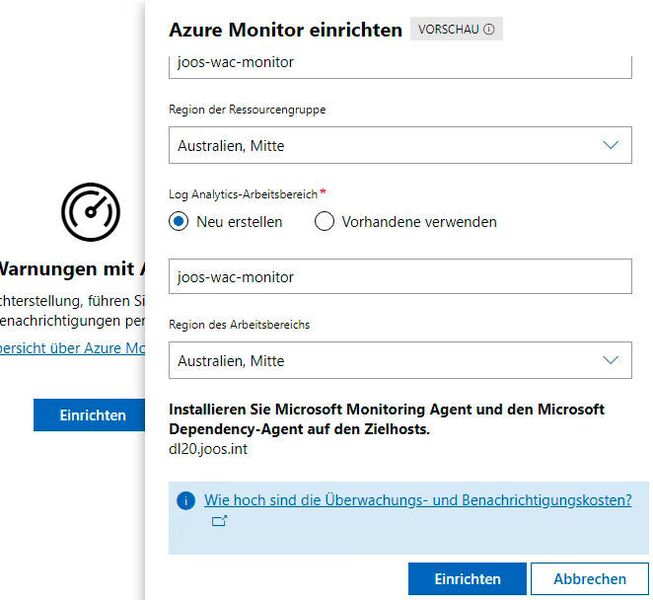Click the info icon beside VORSCHAU badge
The image size is (653, 600).
coord(489,29)
